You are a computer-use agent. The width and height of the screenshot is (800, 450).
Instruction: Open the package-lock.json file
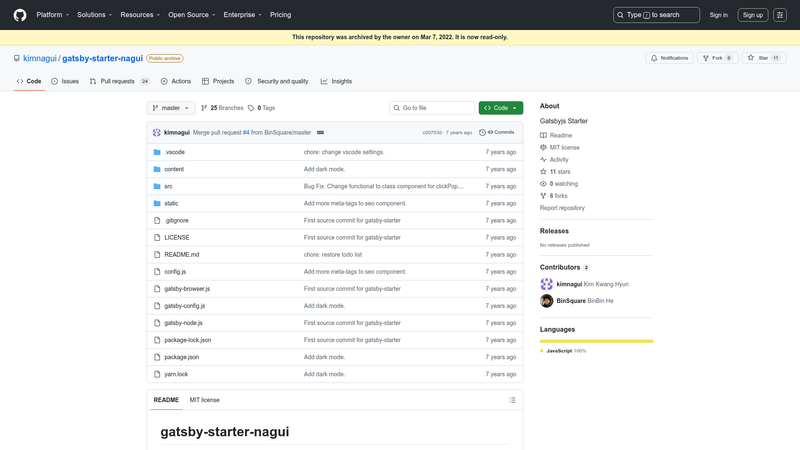point(188,340)
